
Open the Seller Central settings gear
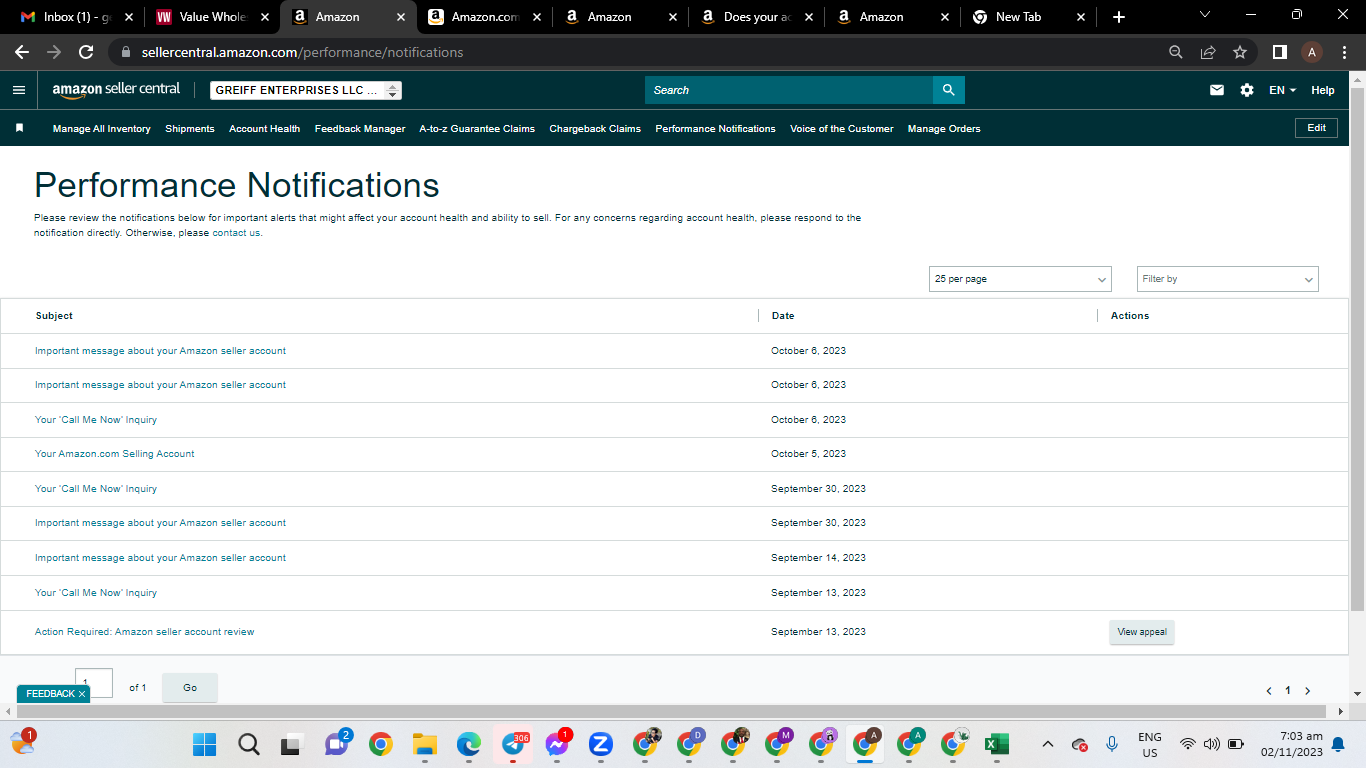(1247, 90)
